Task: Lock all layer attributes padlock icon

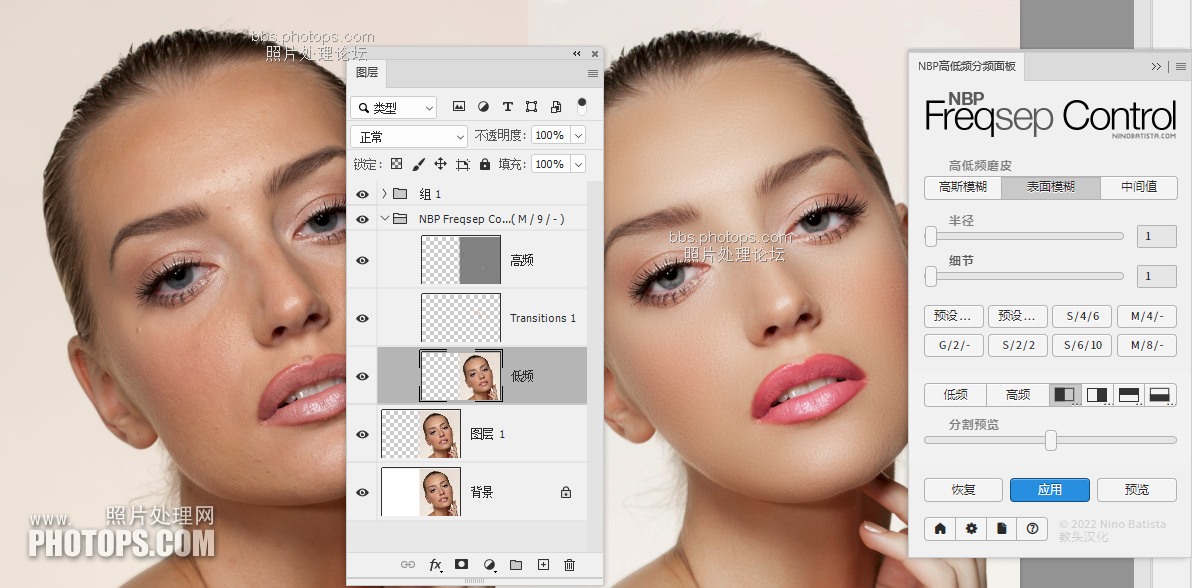Action: [485, 164]
